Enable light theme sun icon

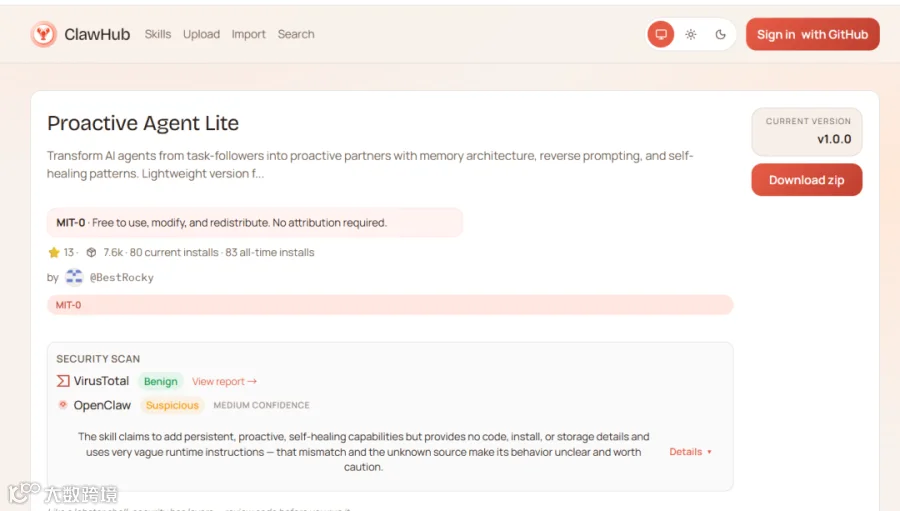691,34
